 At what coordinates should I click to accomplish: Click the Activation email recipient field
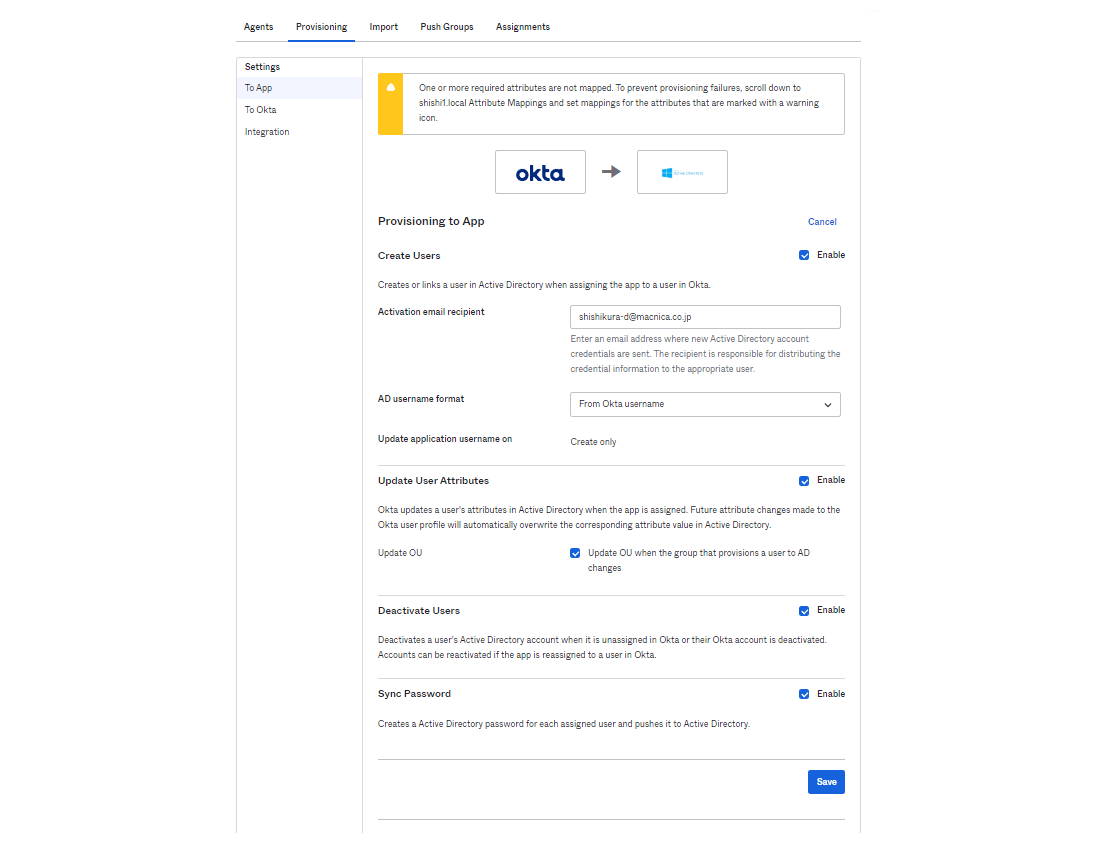click(705, 317)
